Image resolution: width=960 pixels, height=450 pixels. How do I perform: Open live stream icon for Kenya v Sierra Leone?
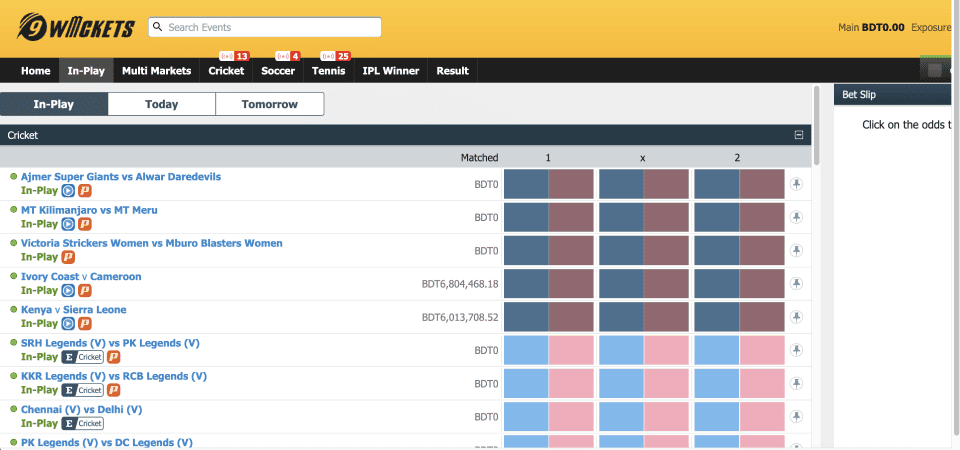click(x=69, y=323)
